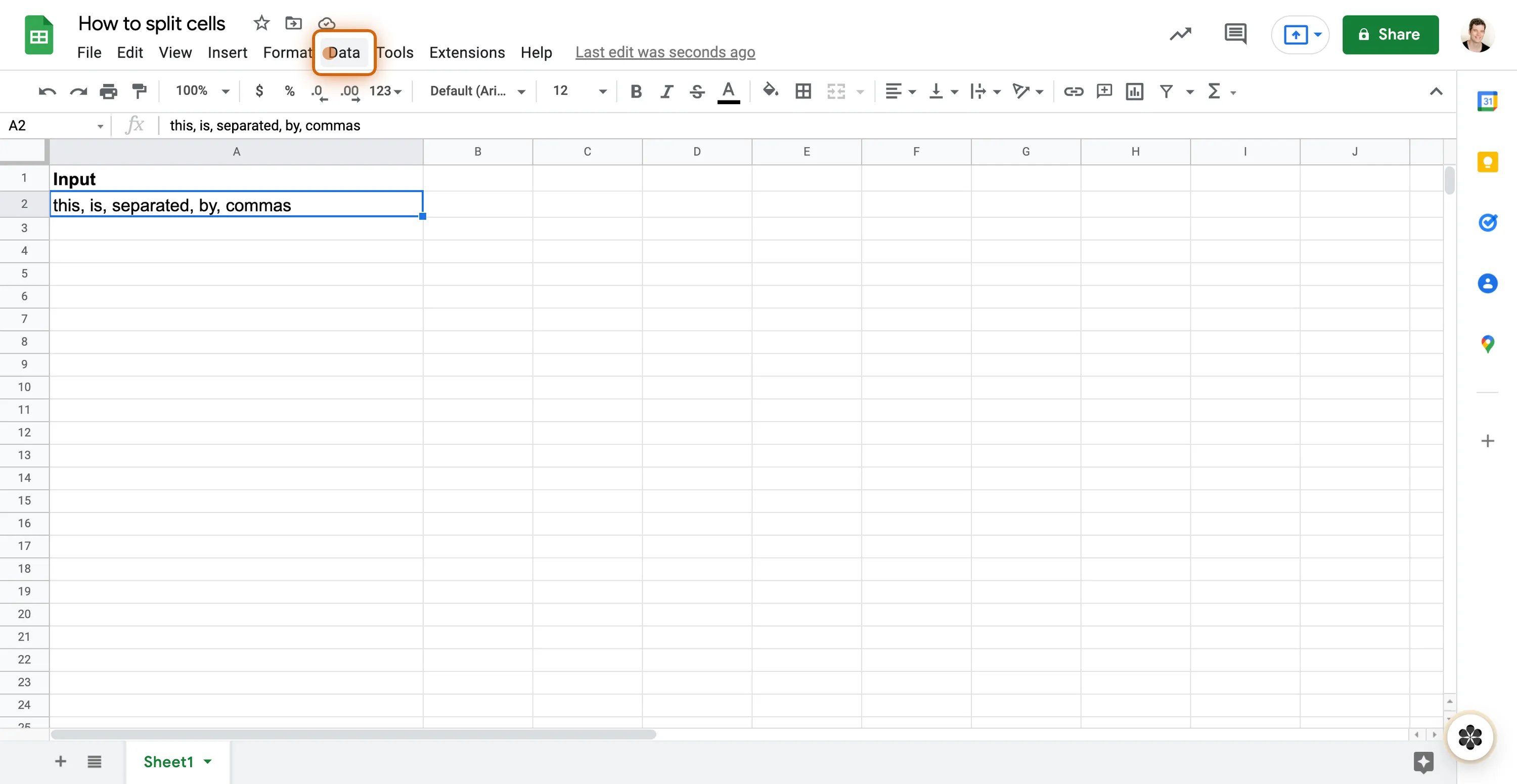Open the Edit menu
The width and height of the screenshot is (1517, 784).
130,53
